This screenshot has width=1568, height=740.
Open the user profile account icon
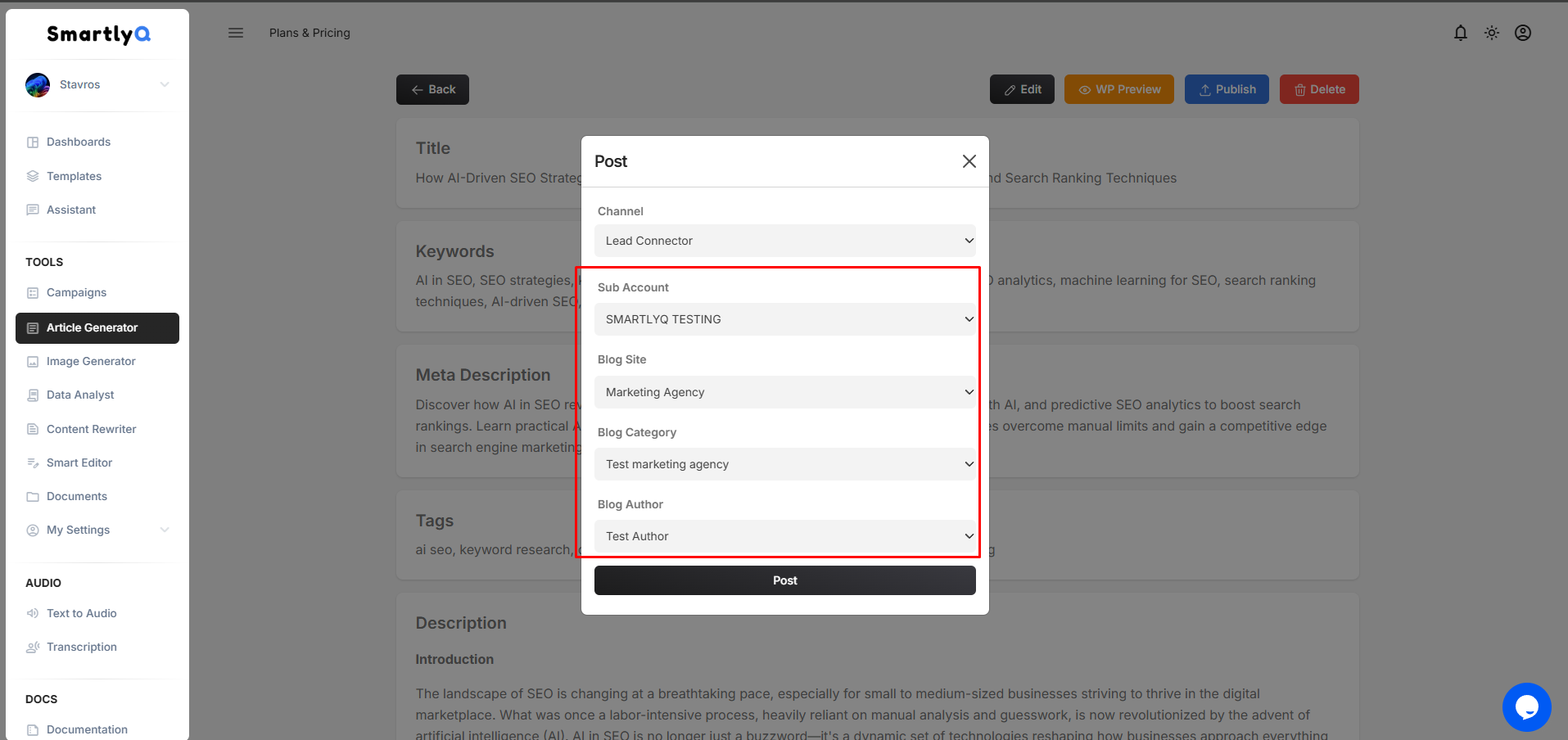click(1523, 33)
